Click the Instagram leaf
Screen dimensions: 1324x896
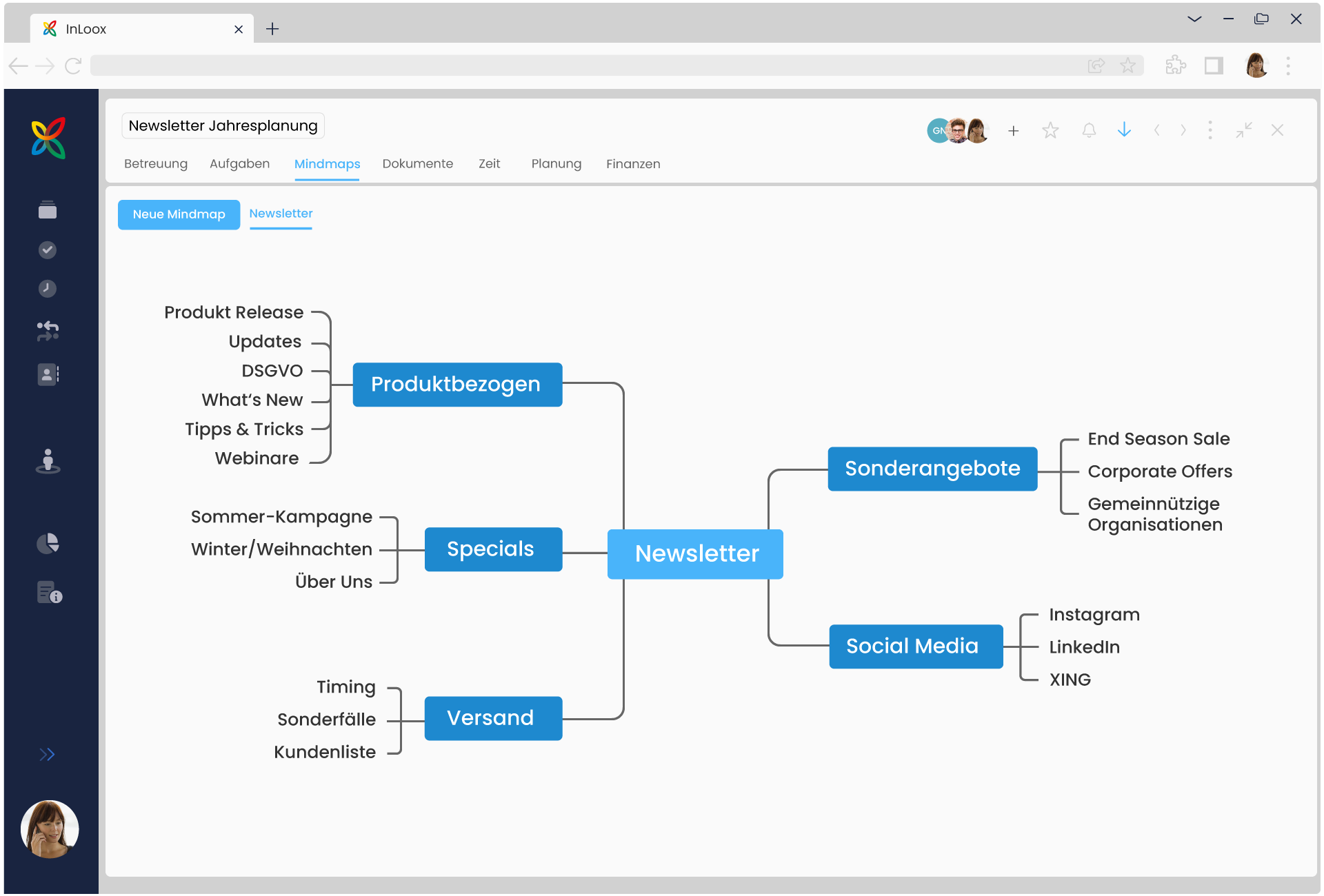(x=1094, y=615)
